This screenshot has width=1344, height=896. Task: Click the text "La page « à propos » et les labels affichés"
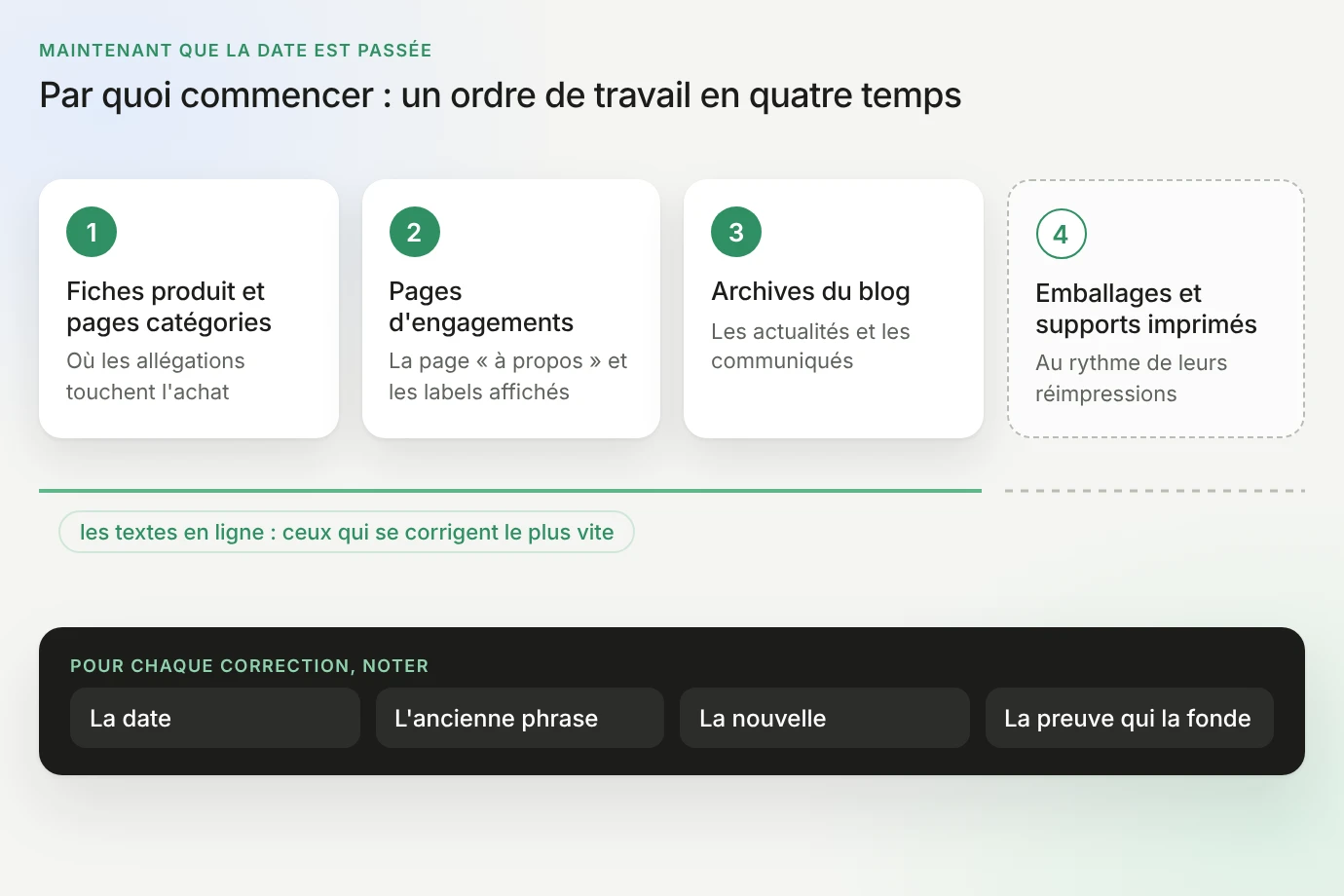coord(508,376)
